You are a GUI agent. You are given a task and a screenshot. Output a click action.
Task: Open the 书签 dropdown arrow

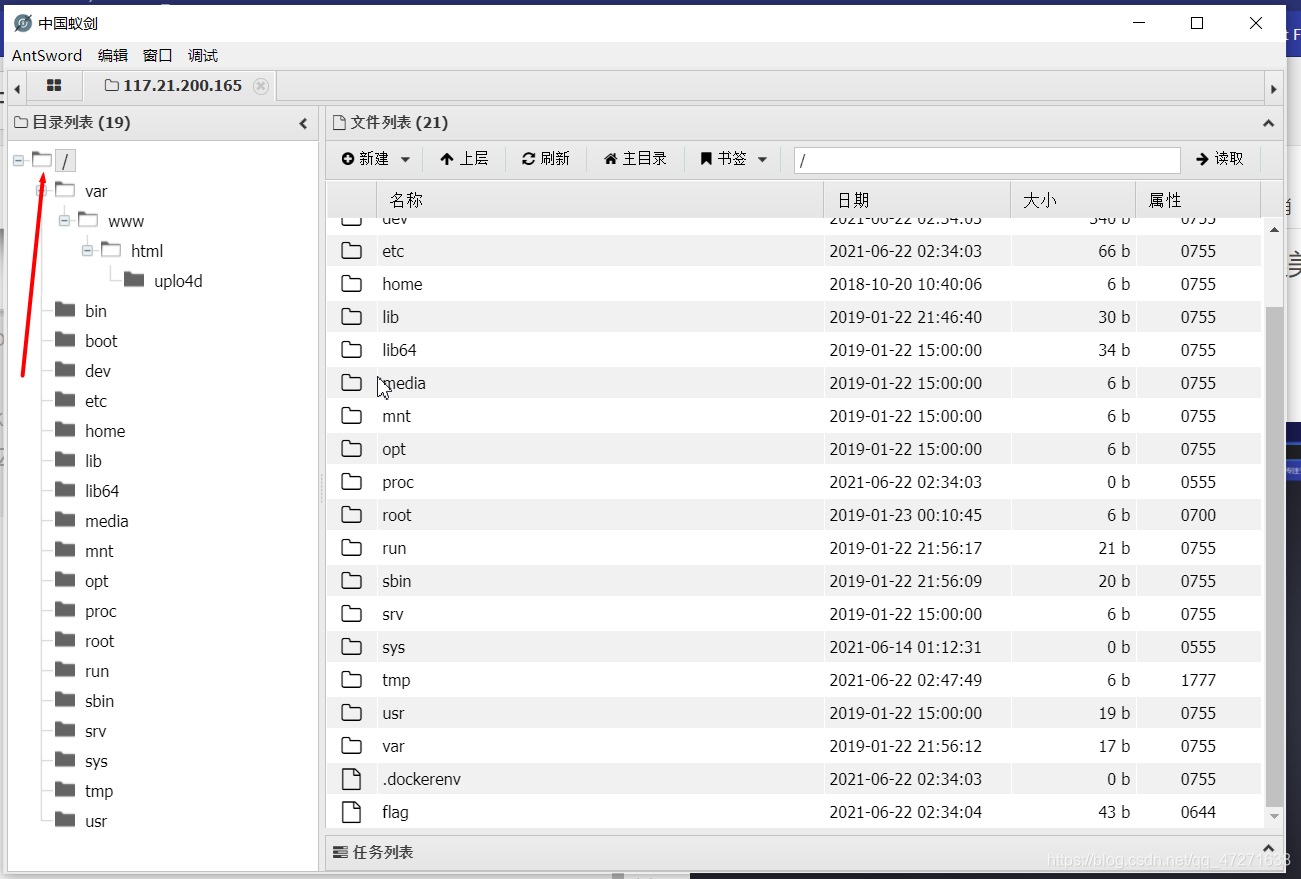click(762, 160)
